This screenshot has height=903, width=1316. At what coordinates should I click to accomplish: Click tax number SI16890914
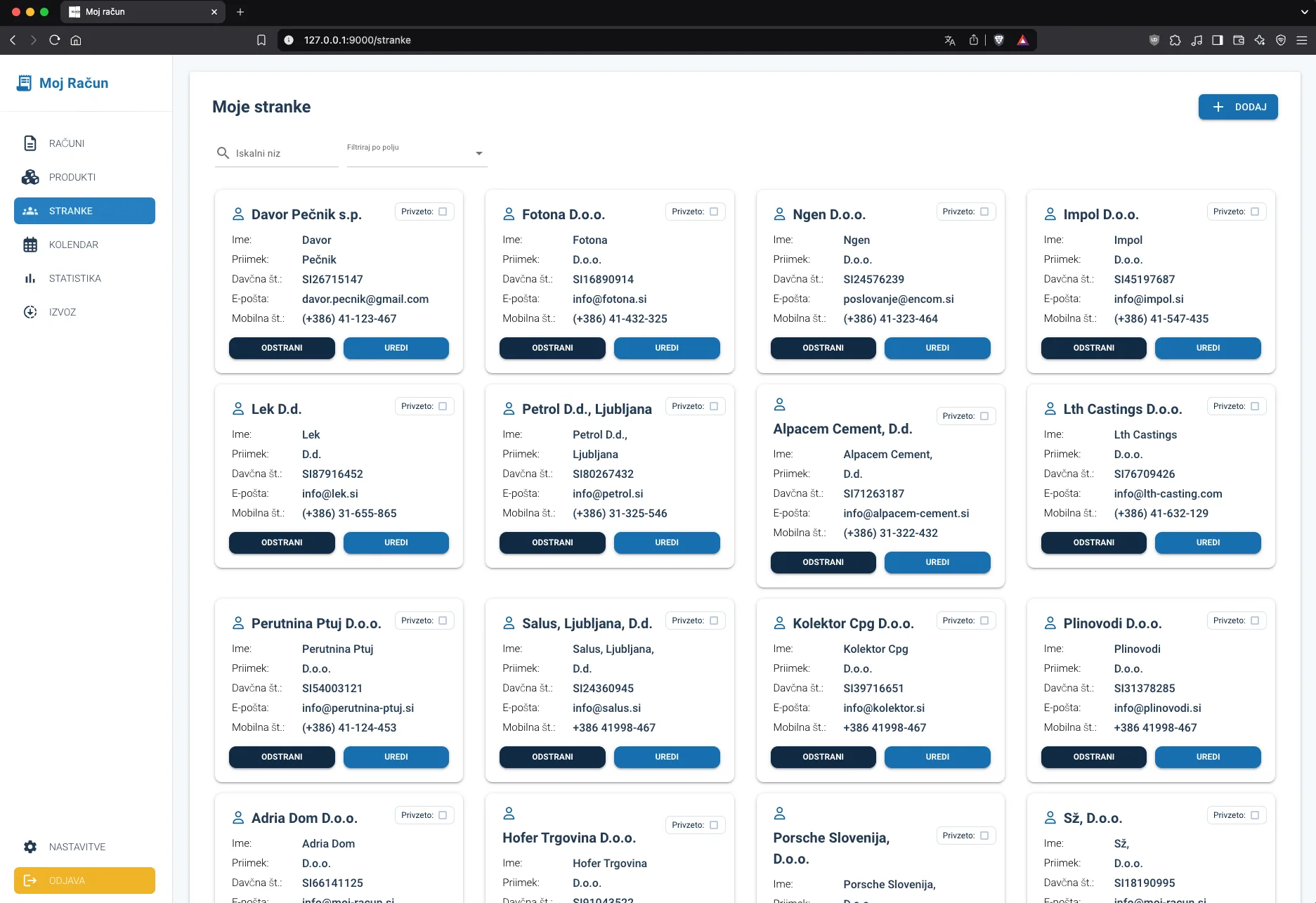click(603, 279)
